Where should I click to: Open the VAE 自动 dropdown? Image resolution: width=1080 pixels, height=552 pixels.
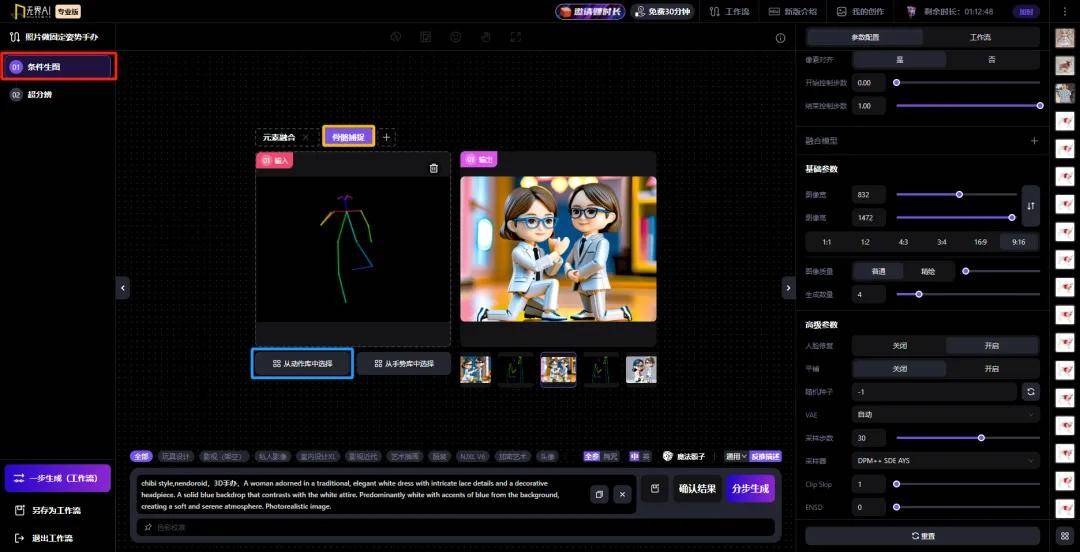946,414
